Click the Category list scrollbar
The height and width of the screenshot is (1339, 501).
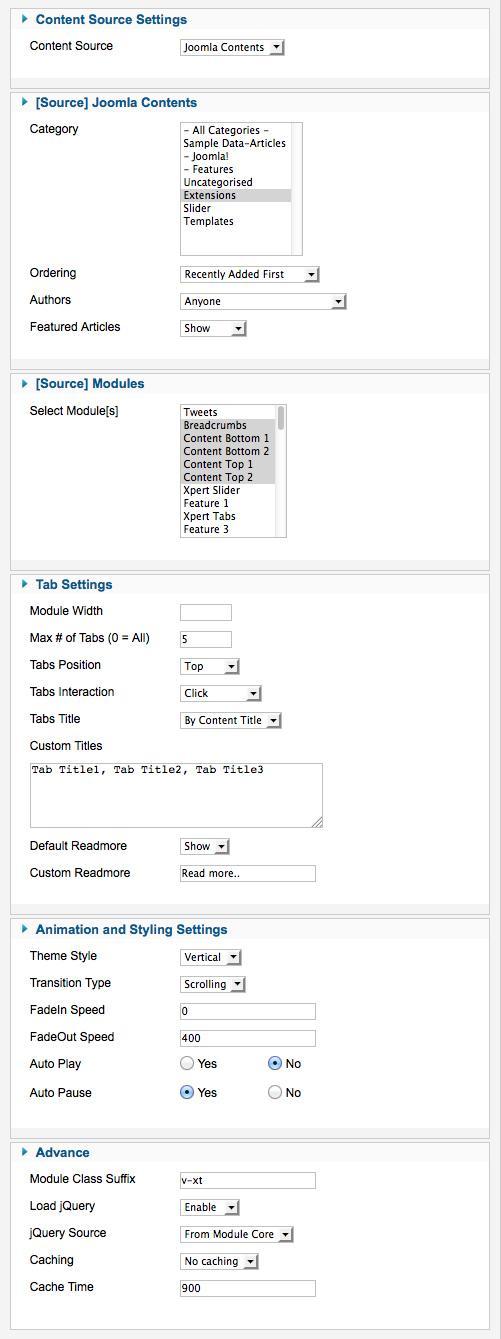296,188
